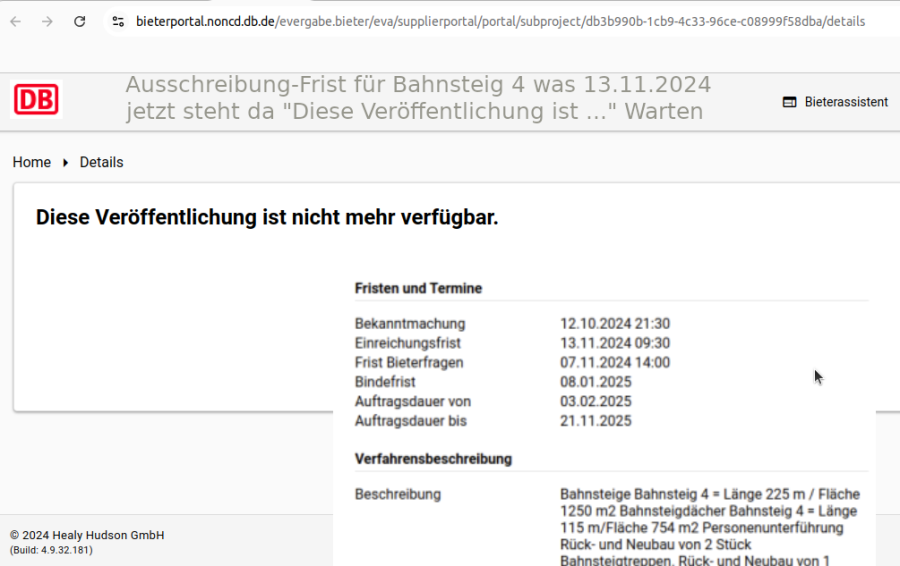The image size is (900, 566).
Task: Click the Fristen und Termine section header
Action: click(x=418, y=288)
